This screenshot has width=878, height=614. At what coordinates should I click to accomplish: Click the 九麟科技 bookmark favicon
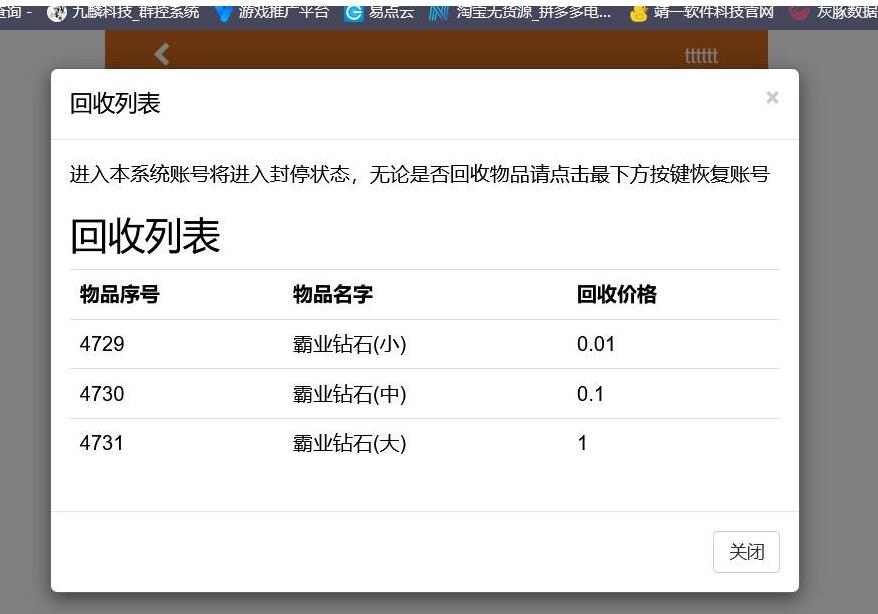[56, 13]
